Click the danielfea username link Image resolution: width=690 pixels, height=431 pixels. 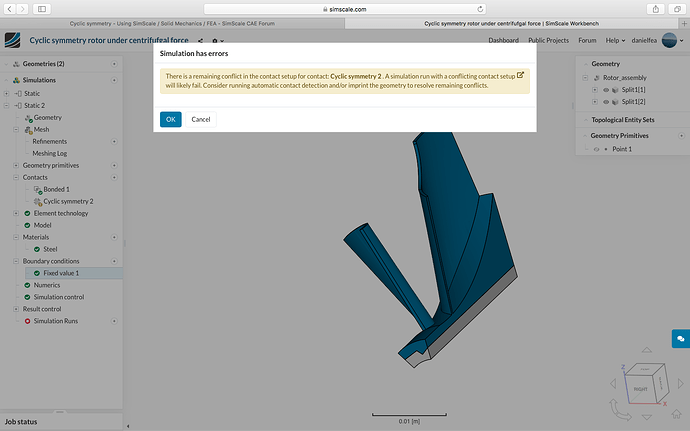[644, 41]
